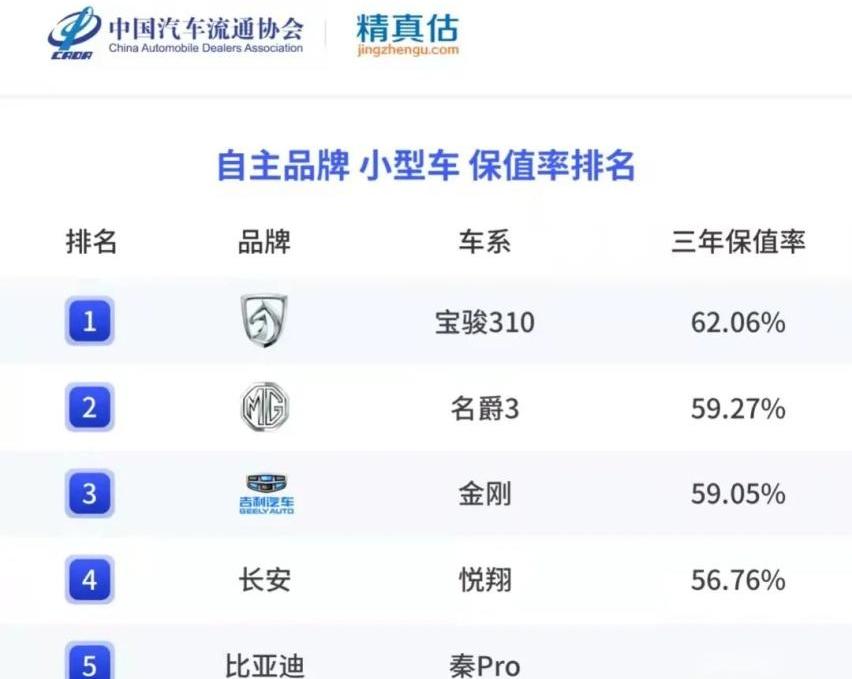The width and height of the screenshot is (852, 679).
Task: Select the 宝骏310 model name
Action: click(485, 322)
